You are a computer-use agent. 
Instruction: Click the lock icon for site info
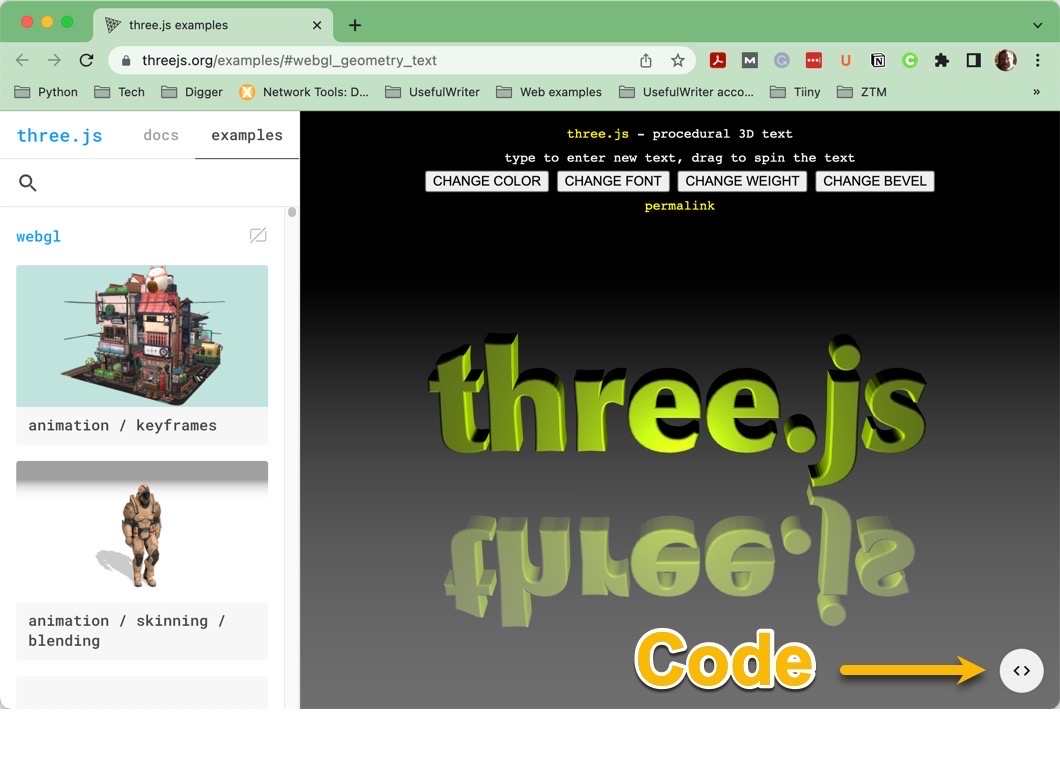[x=126, y=60]
